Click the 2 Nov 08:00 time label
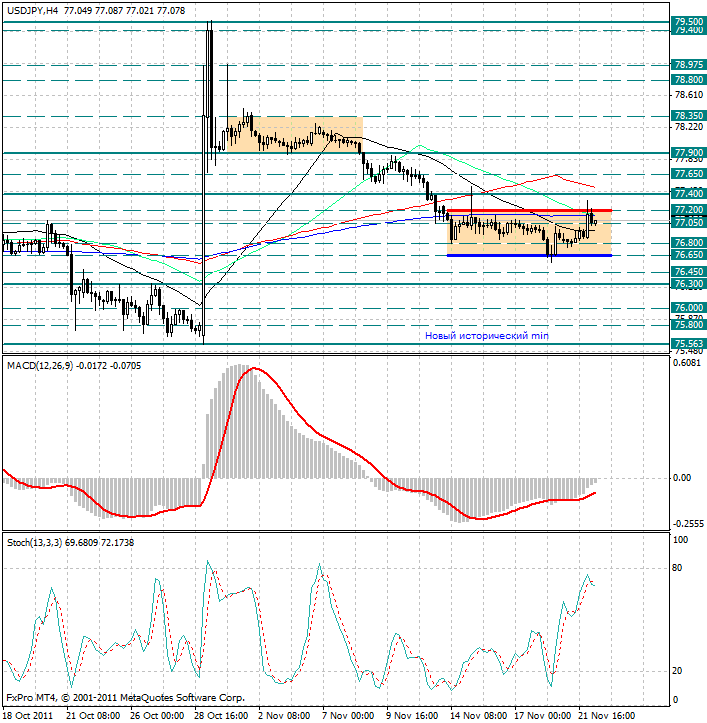Image resolution: width=707 pixels, height=723 pixels. [x=285, y=716]
